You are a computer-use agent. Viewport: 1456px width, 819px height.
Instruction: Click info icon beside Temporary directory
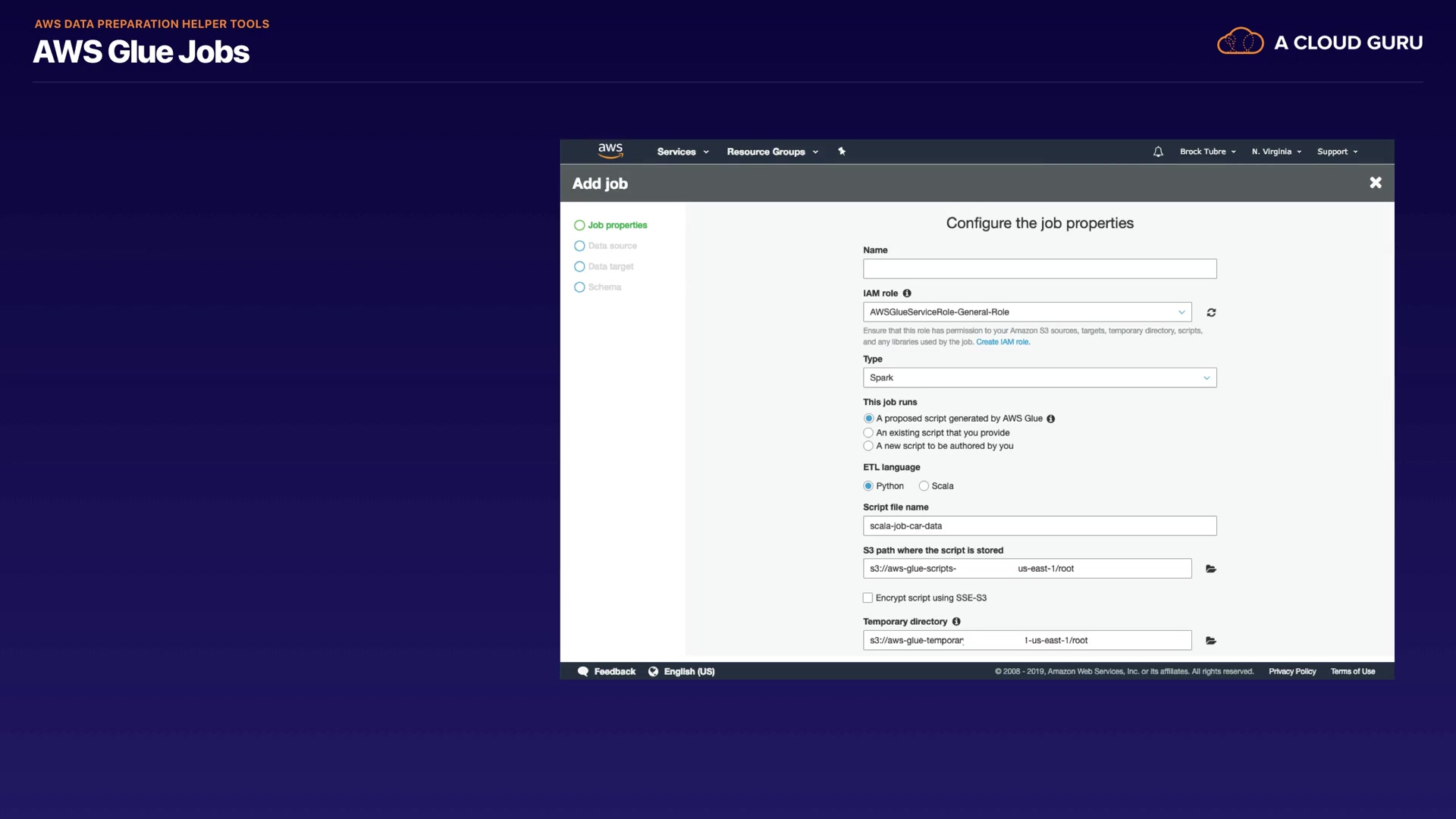point(956,622)
